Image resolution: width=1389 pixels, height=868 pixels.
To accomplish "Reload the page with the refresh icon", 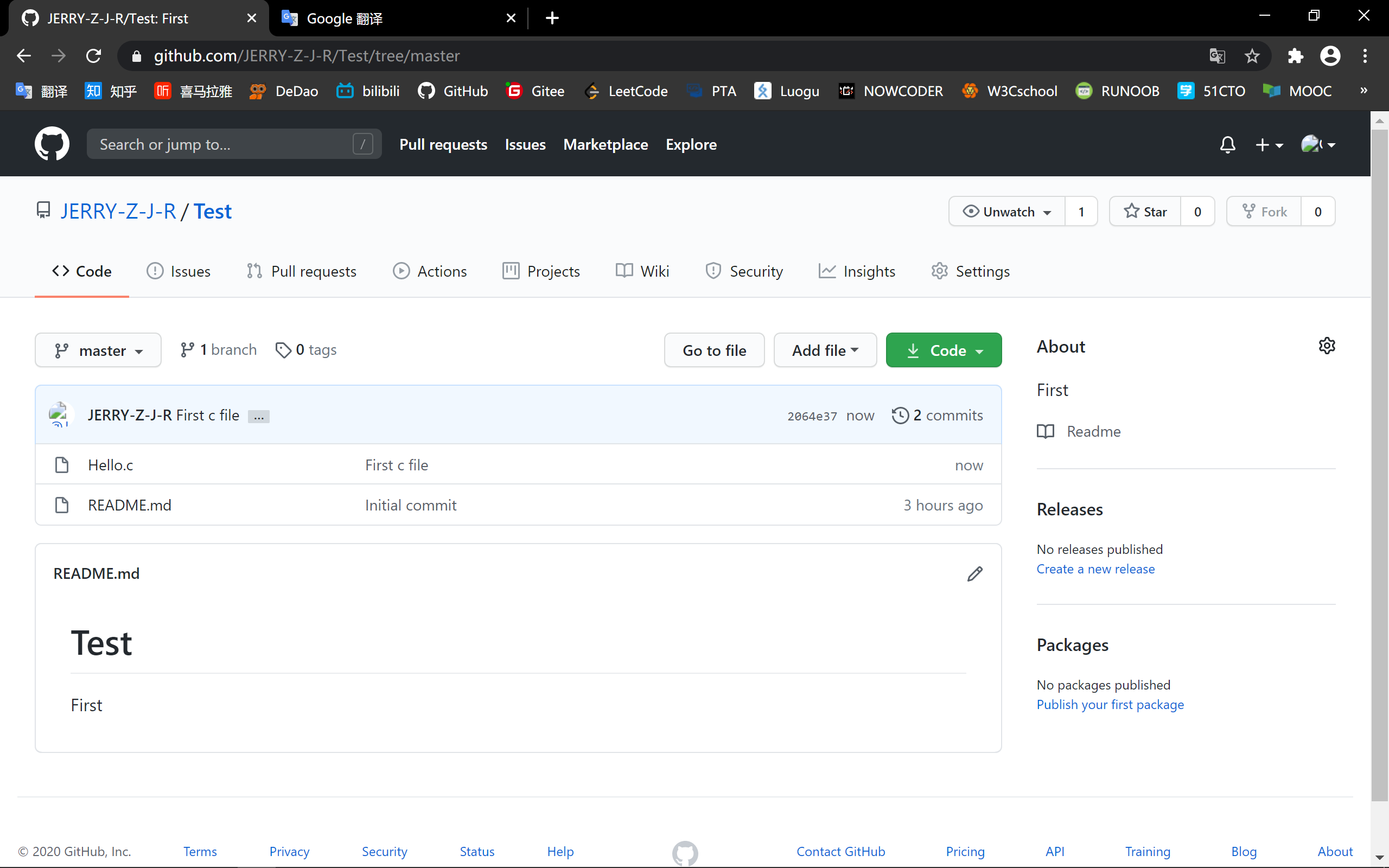I will (93, 56).
